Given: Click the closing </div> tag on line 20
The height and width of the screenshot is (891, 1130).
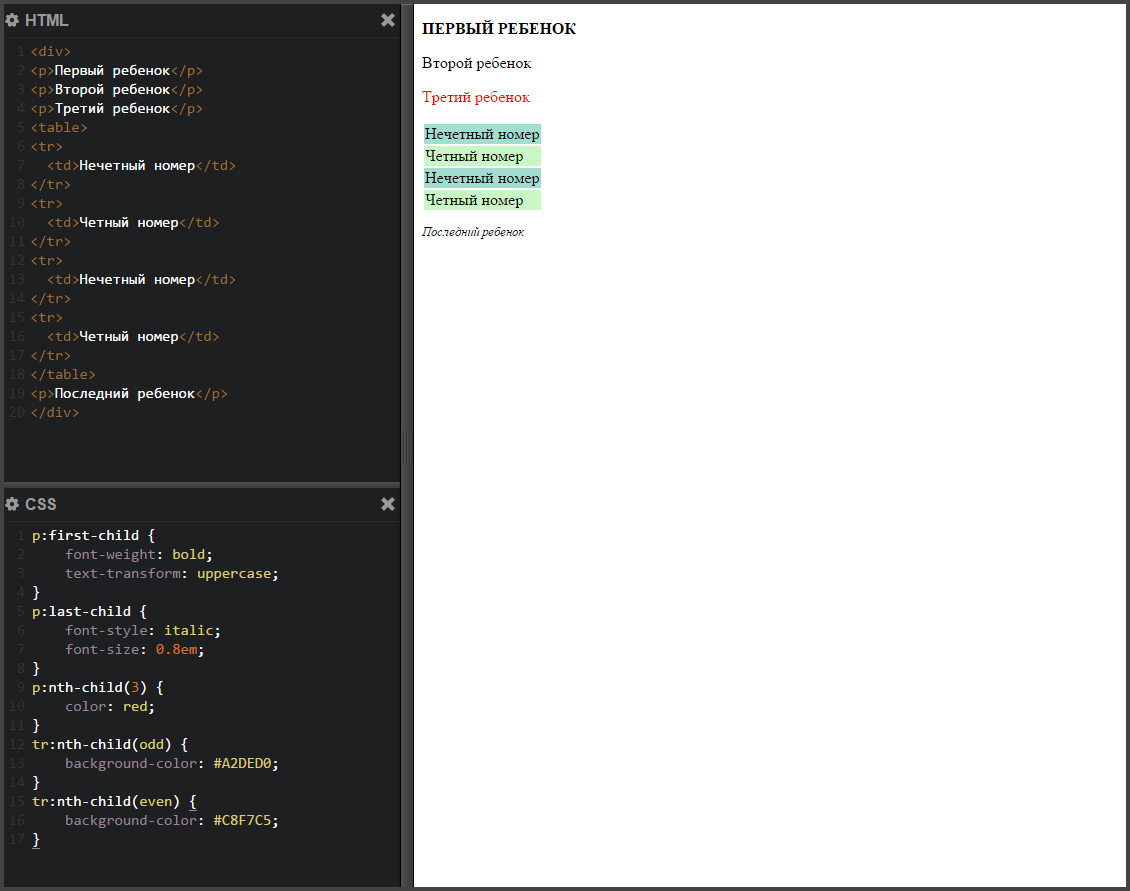Looking at the screenshot, I should tap(55, 412).
